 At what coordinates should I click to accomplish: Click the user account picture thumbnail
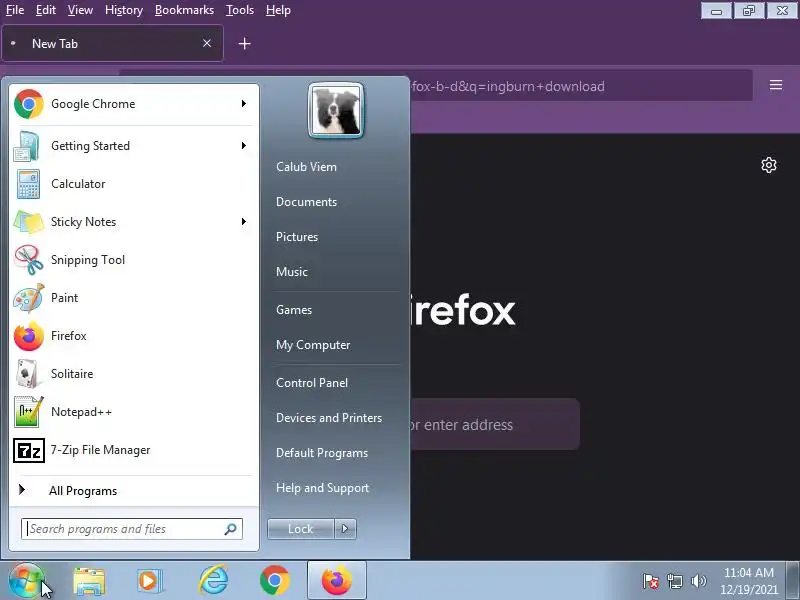pyautogui.click(x=336, y=111)
